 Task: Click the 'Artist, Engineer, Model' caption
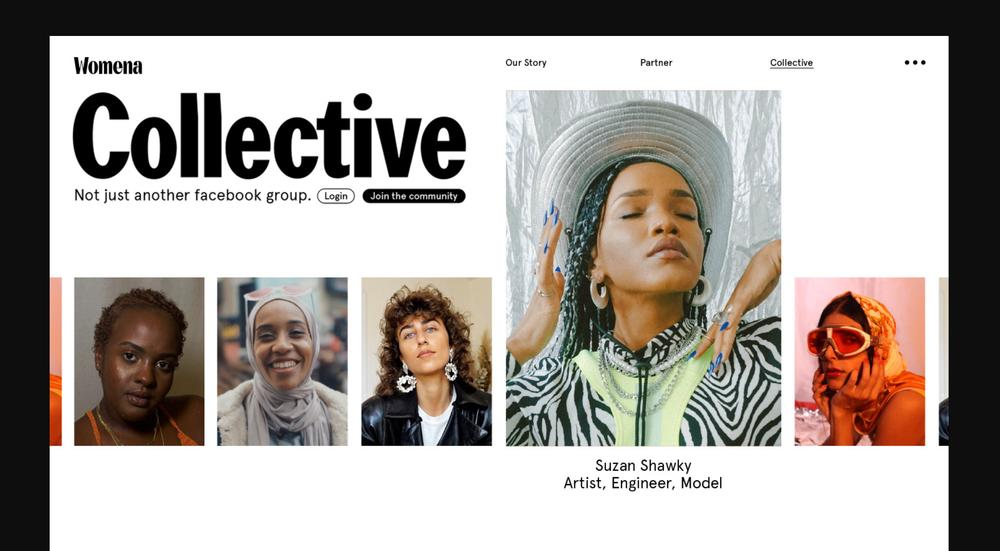643,483
